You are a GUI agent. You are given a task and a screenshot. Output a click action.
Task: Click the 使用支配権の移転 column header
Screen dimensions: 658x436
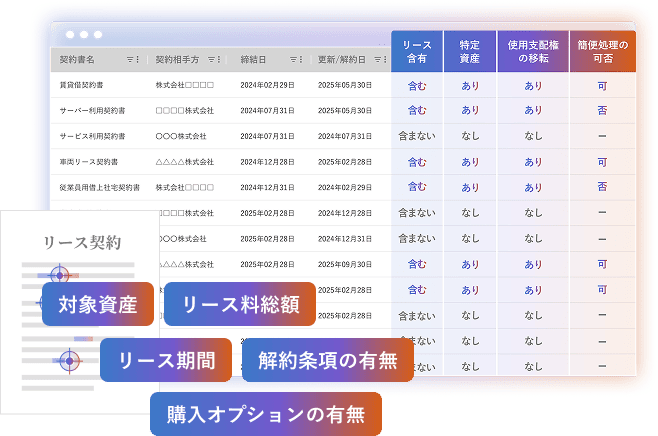533,52
